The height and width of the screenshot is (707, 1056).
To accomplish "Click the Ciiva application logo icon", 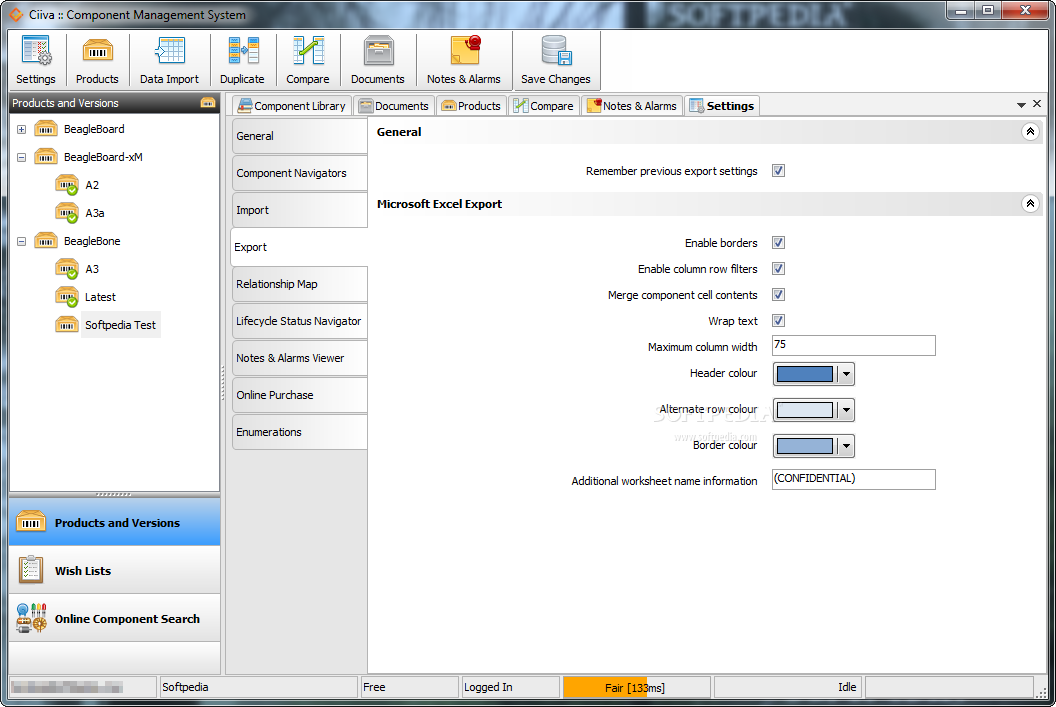I will [x=15, y=14].
